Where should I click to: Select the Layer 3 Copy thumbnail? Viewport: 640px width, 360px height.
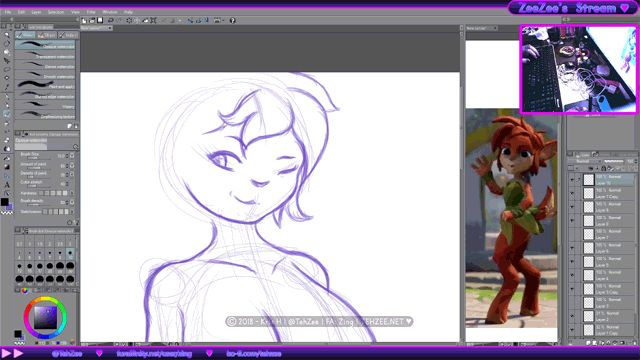coord(589,289)
